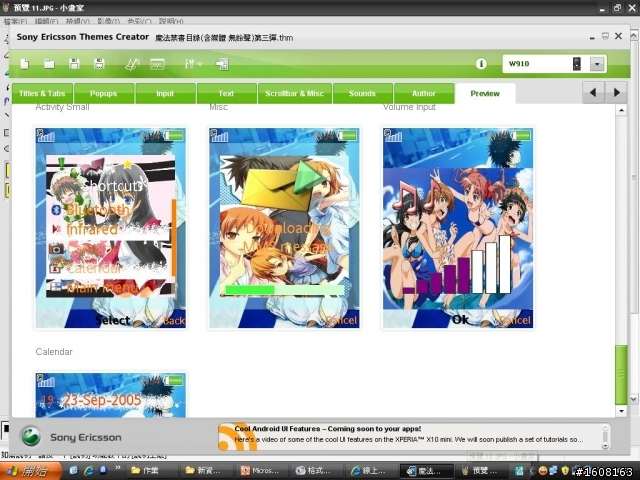640x480 pixels.
Task: Click the Misc downloading preview thumbnail
Action: (x=284, y=228)
